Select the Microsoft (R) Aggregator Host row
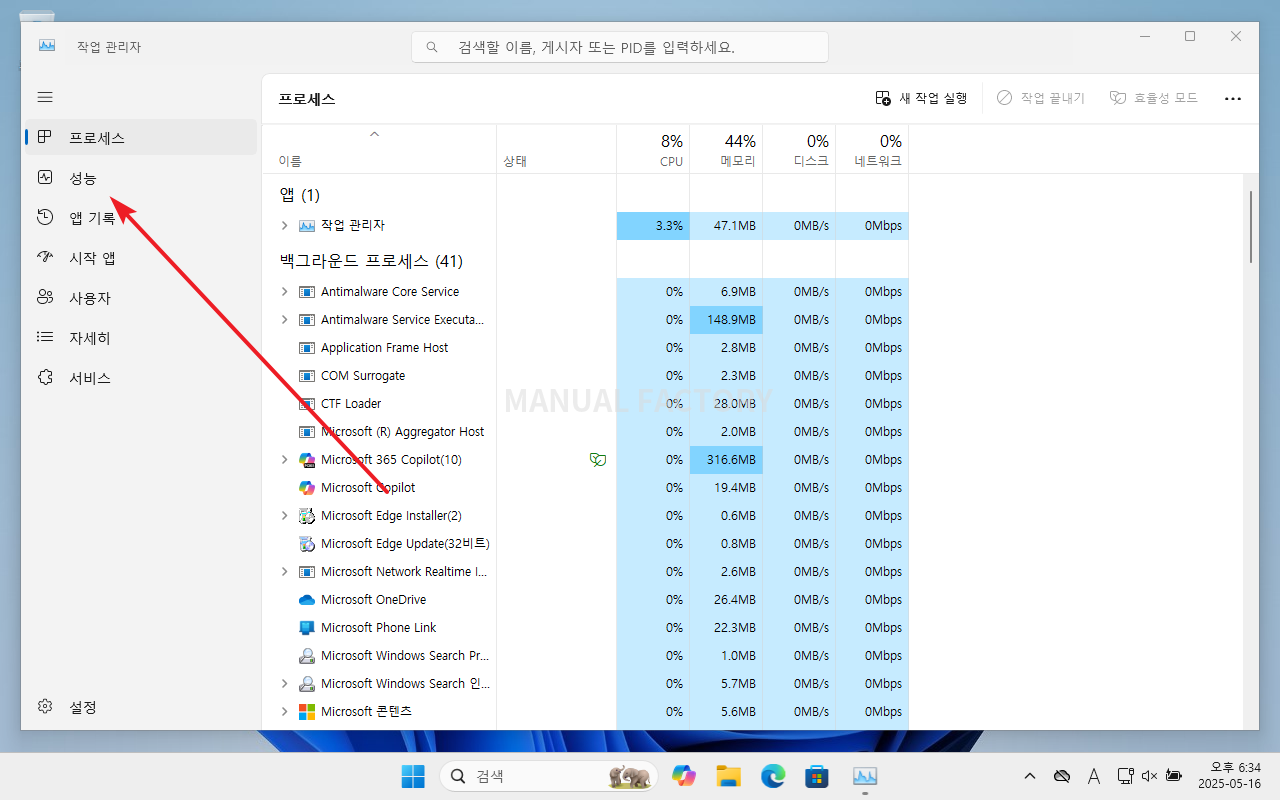Screen dimensions: 1280x800 tap(586, 432)
